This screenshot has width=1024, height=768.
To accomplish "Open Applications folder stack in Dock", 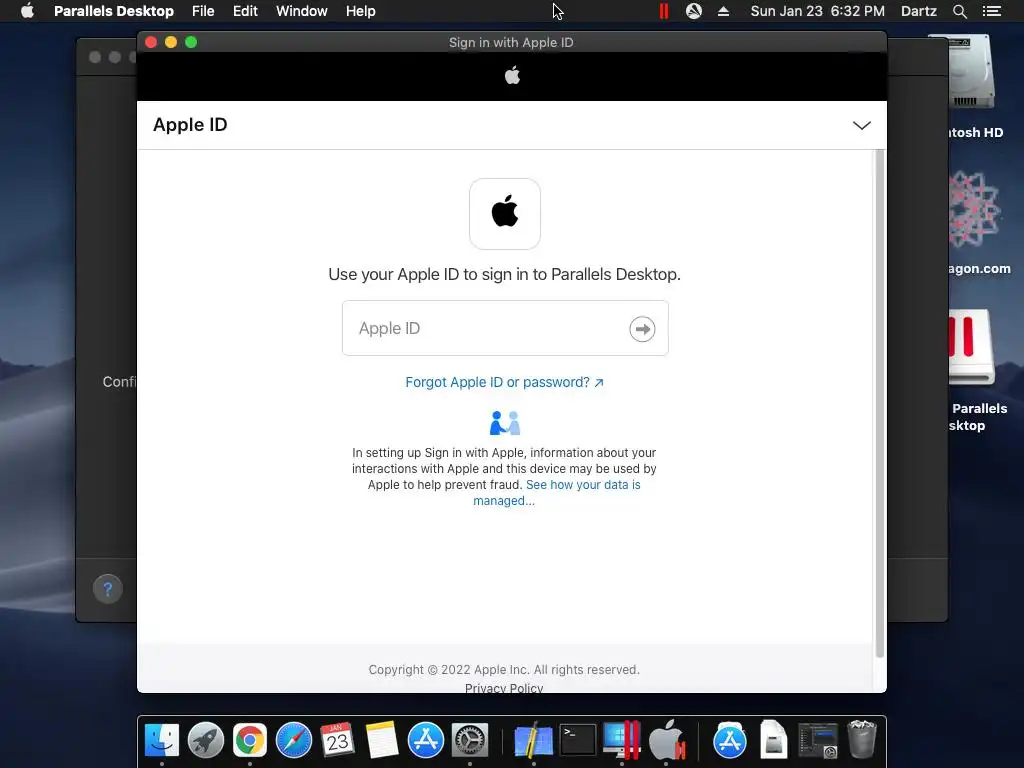I will [x=729, y=741].
